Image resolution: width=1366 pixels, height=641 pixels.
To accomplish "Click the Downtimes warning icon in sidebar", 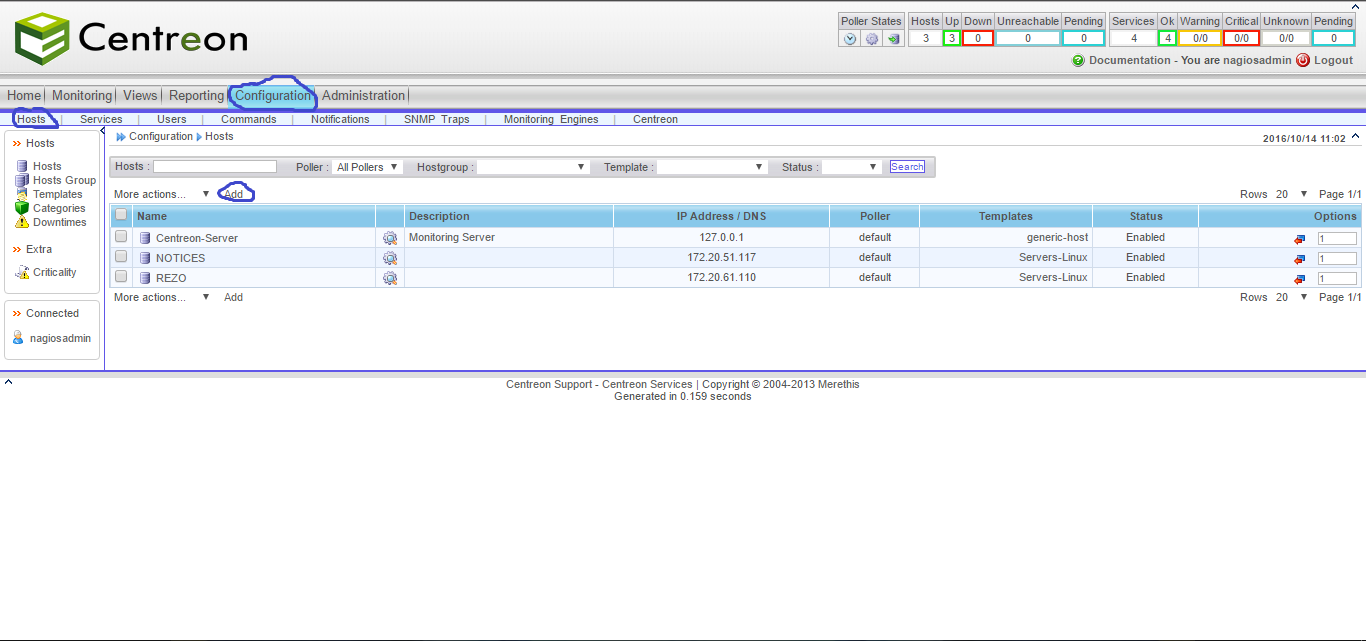I will [x=22, y=222].
